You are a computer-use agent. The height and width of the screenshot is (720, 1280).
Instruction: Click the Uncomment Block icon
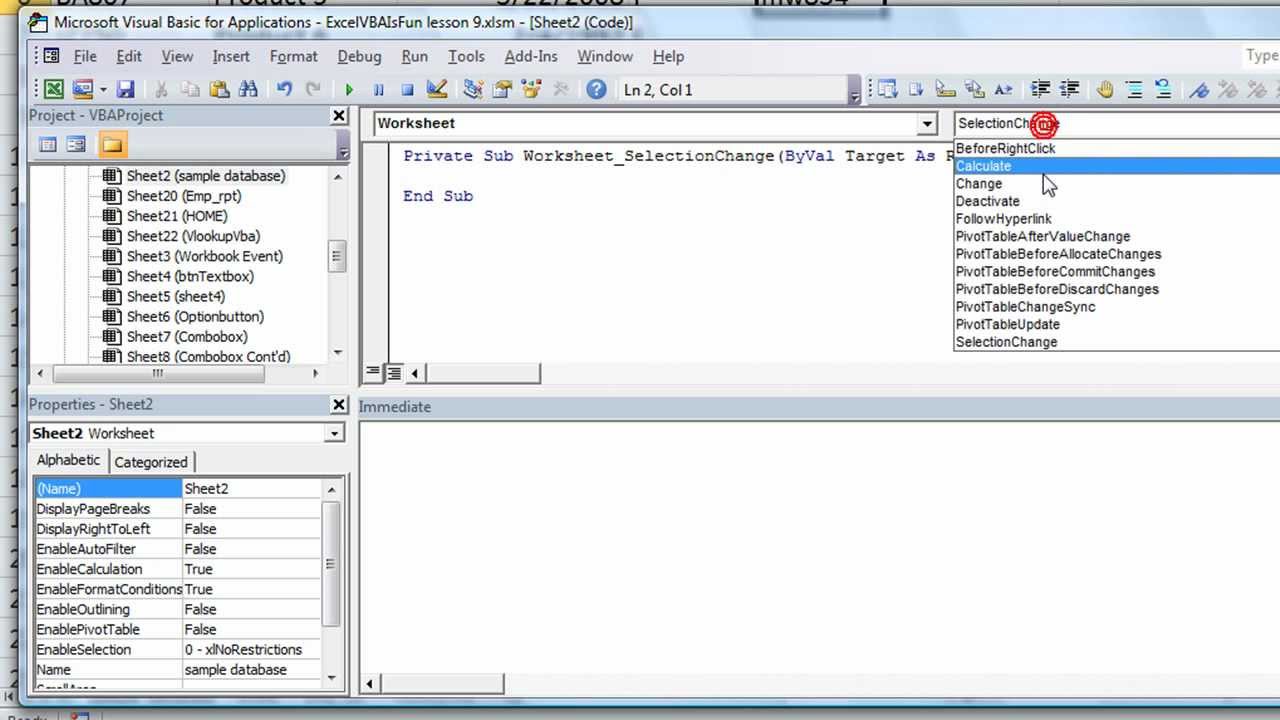tap(1163, 90)
